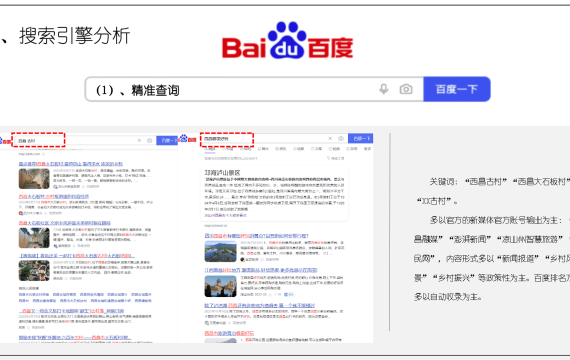Open 搜索工具 filter in right results screenshot
The image size is (570, 360).
(x=336, y=159)
